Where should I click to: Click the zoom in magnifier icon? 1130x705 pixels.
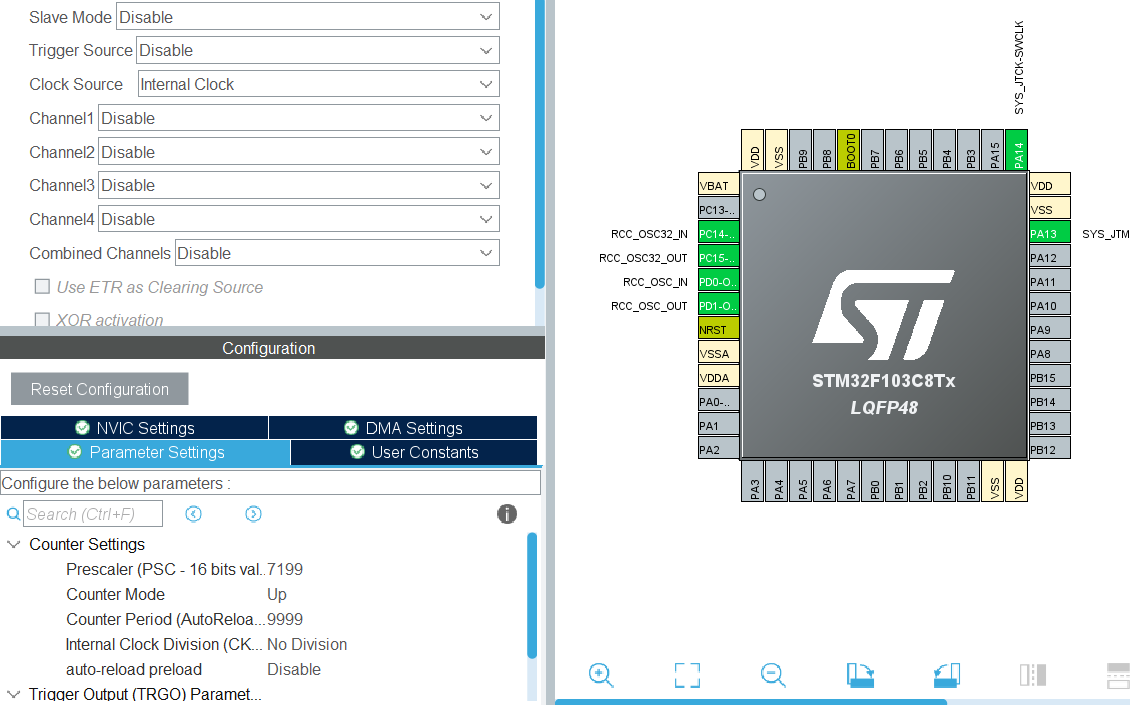[600, 675]
